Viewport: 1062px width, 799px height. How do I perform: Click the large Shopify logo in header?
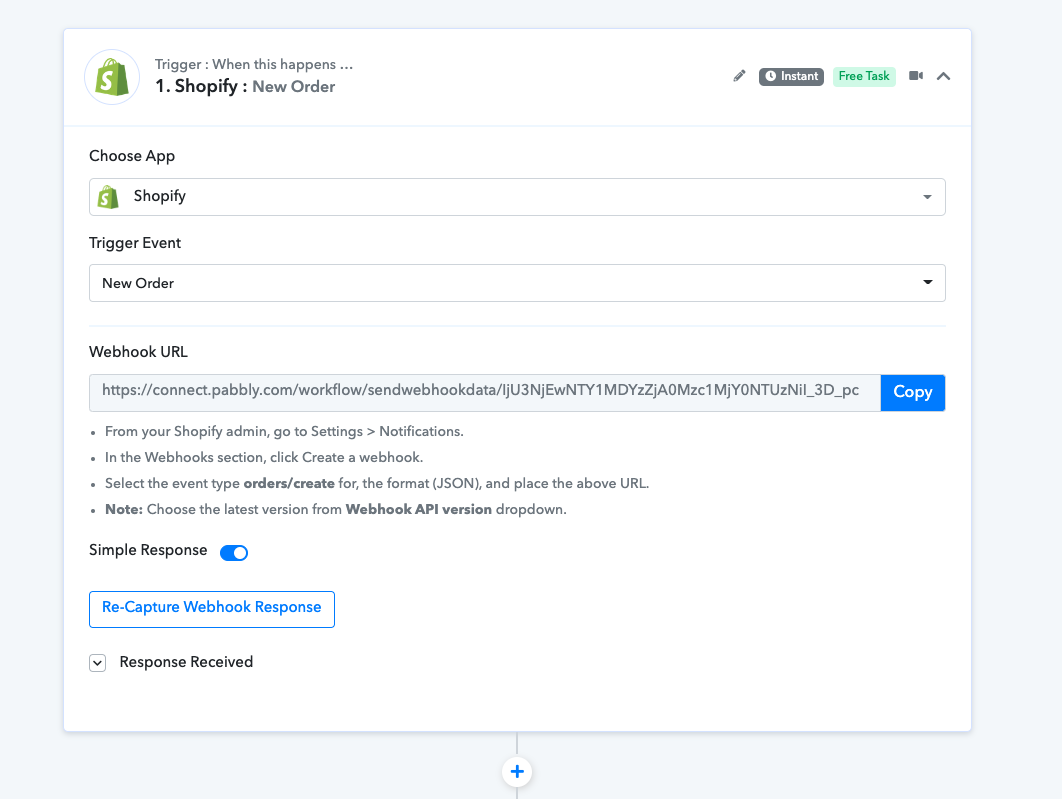112,77
